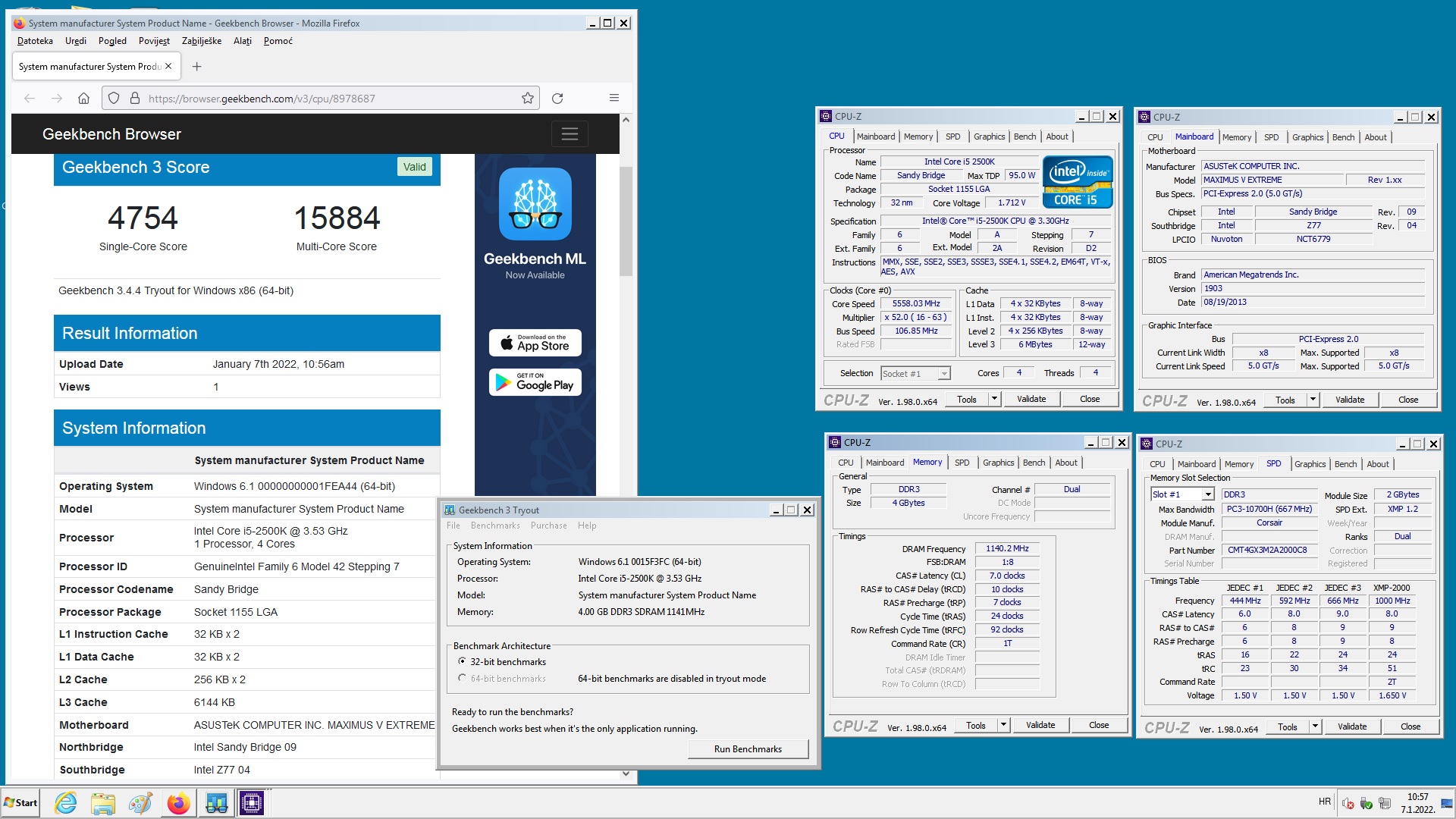Screen dimensions: 1456x819
Task: Open the Purchase menu in Geekbench Tryout
Action: click(549, 526)
